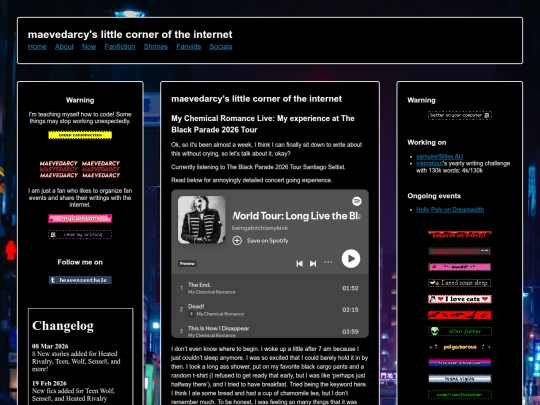
Task: Visit the Fanfiction section
Action: click(120, 46)
